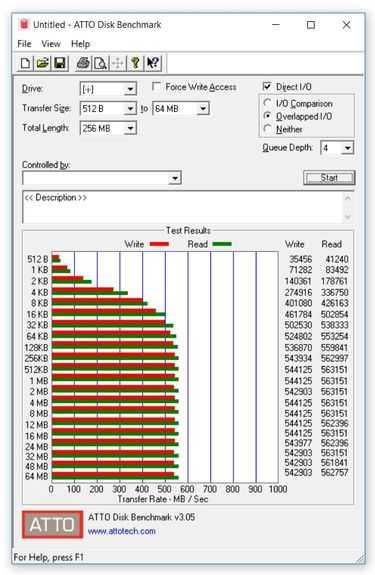This screenshot has height=575, width=375.
Task: Open the Help menu
Action: pyautogui.click(x=80, y=44)
